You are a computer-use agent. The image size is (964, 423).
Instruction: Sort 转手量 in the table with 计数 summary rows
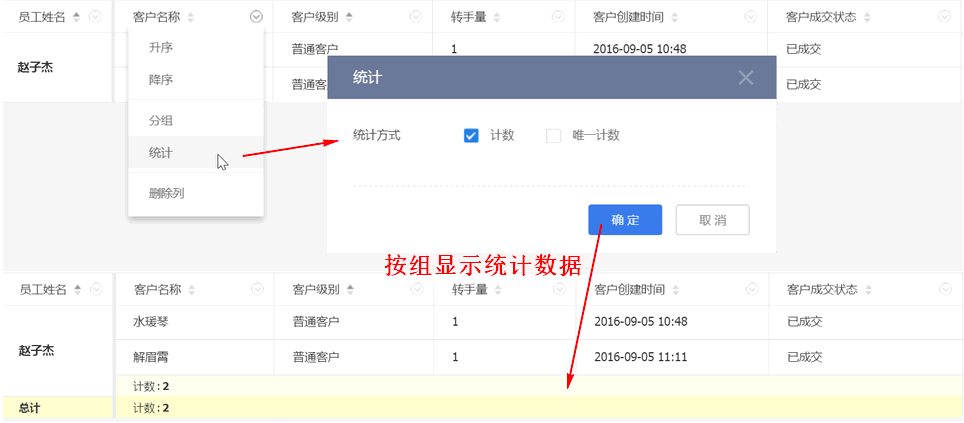(498, 290)
